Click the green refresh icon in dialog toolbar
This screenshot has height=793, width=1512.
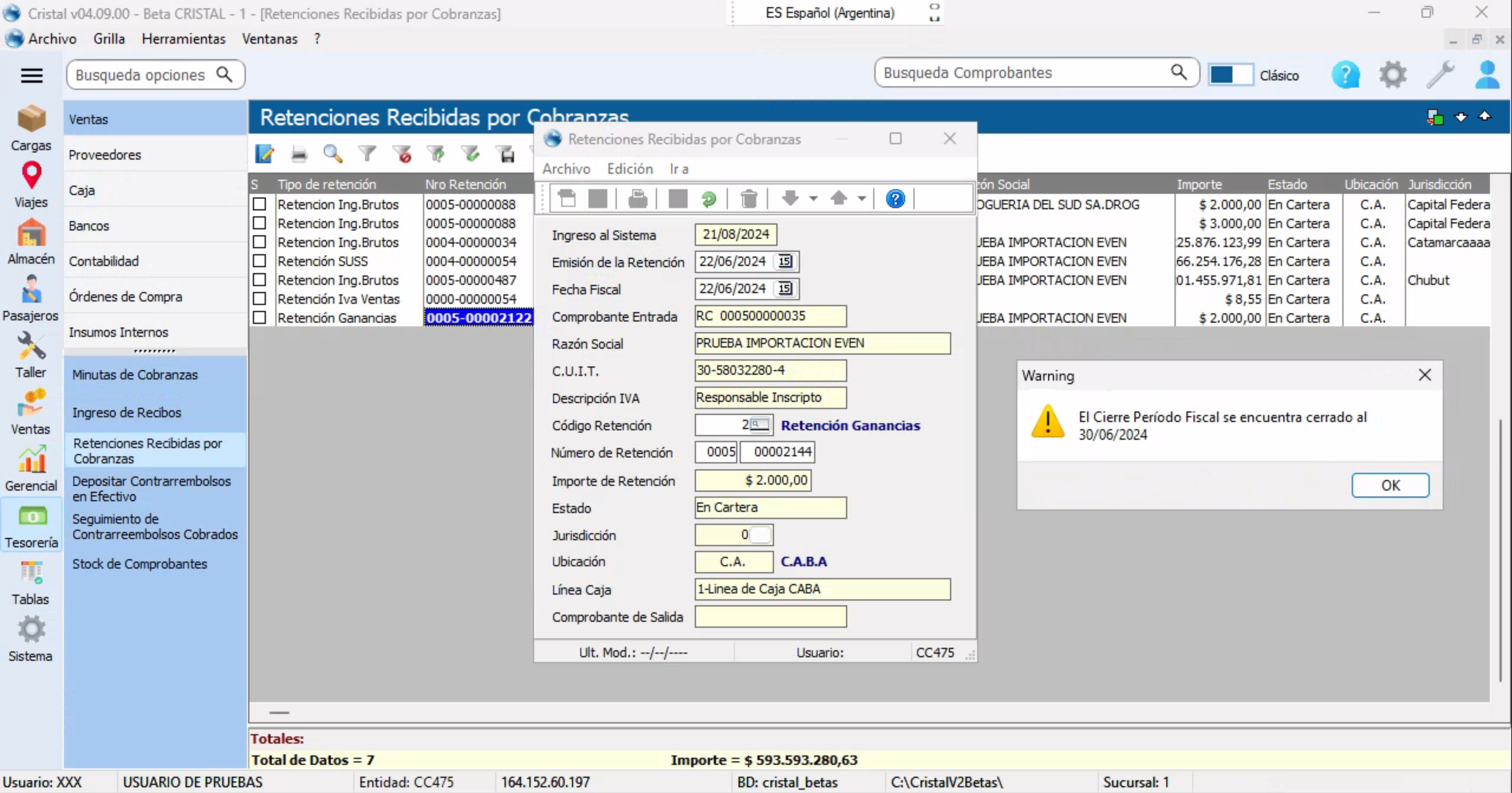pyautogui.click(x=708, y=199)
